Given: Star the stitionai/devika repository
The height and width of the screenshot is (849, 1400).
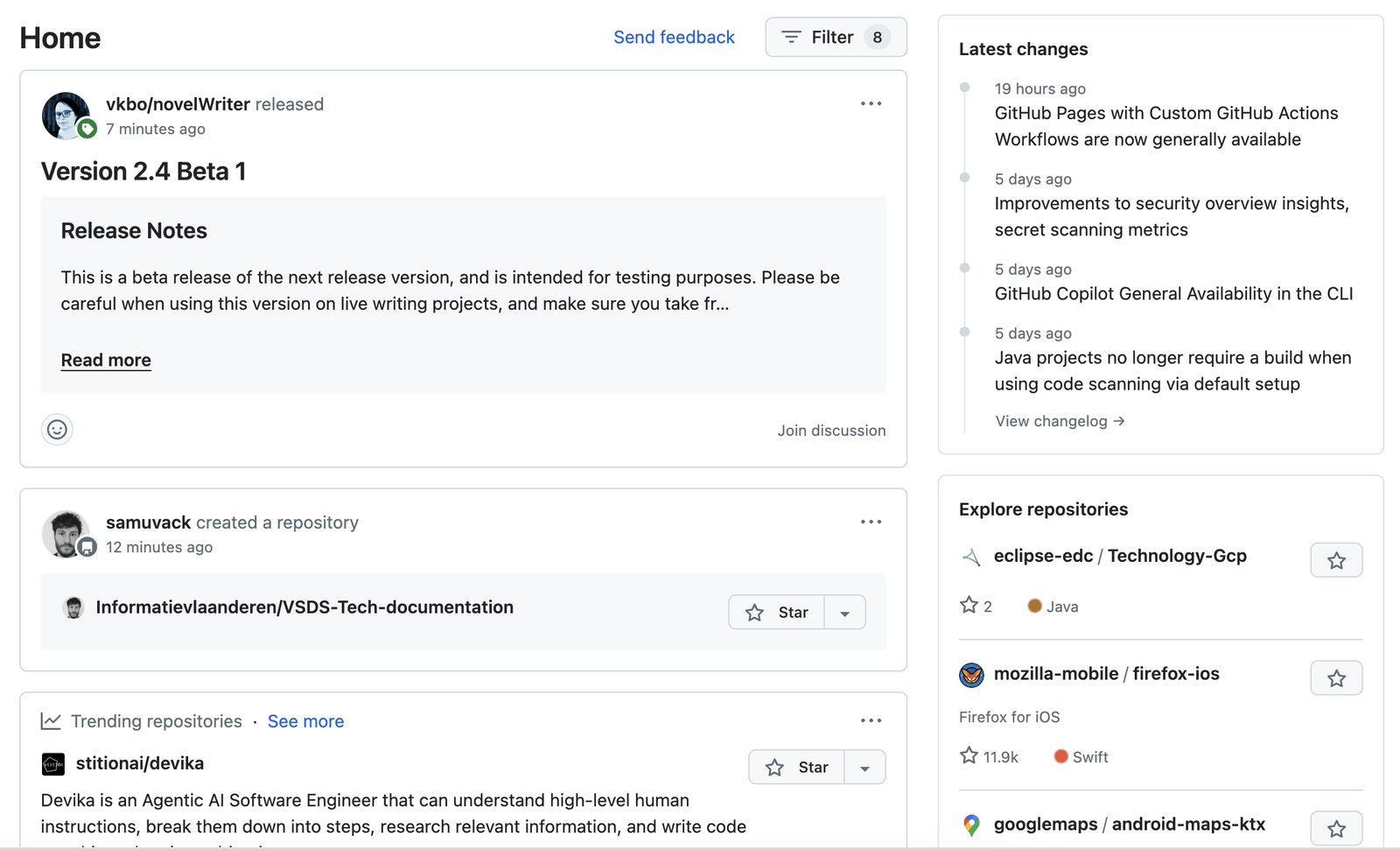Looking at the screenshot, I should click(x=796, y=767).
